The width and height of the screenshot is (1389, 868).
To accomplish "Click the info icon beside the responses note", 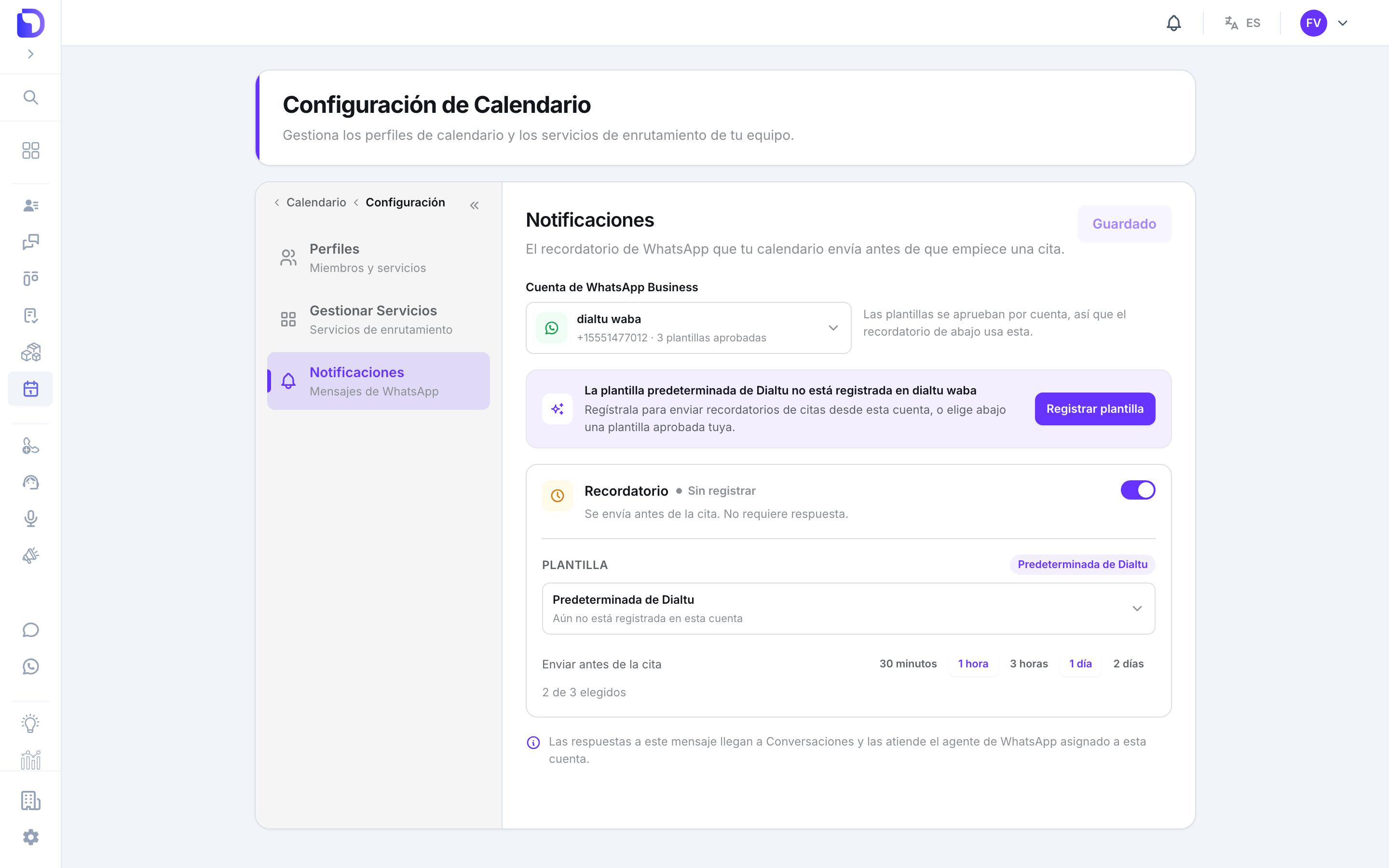I will (533, 743).
